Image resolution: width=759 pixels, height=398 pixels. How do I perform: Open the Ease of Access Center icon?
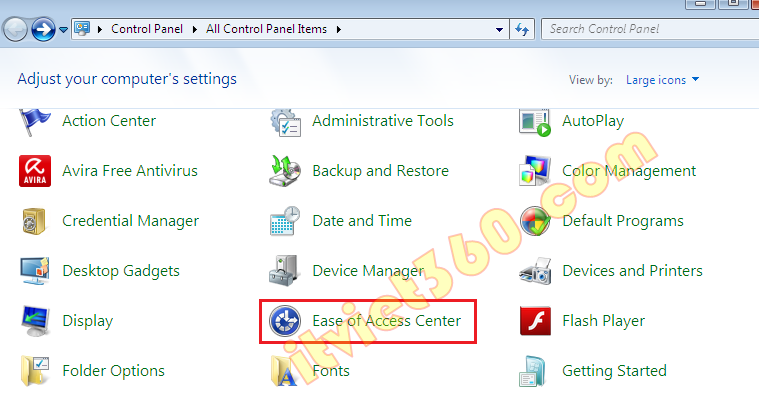(285, 321)
